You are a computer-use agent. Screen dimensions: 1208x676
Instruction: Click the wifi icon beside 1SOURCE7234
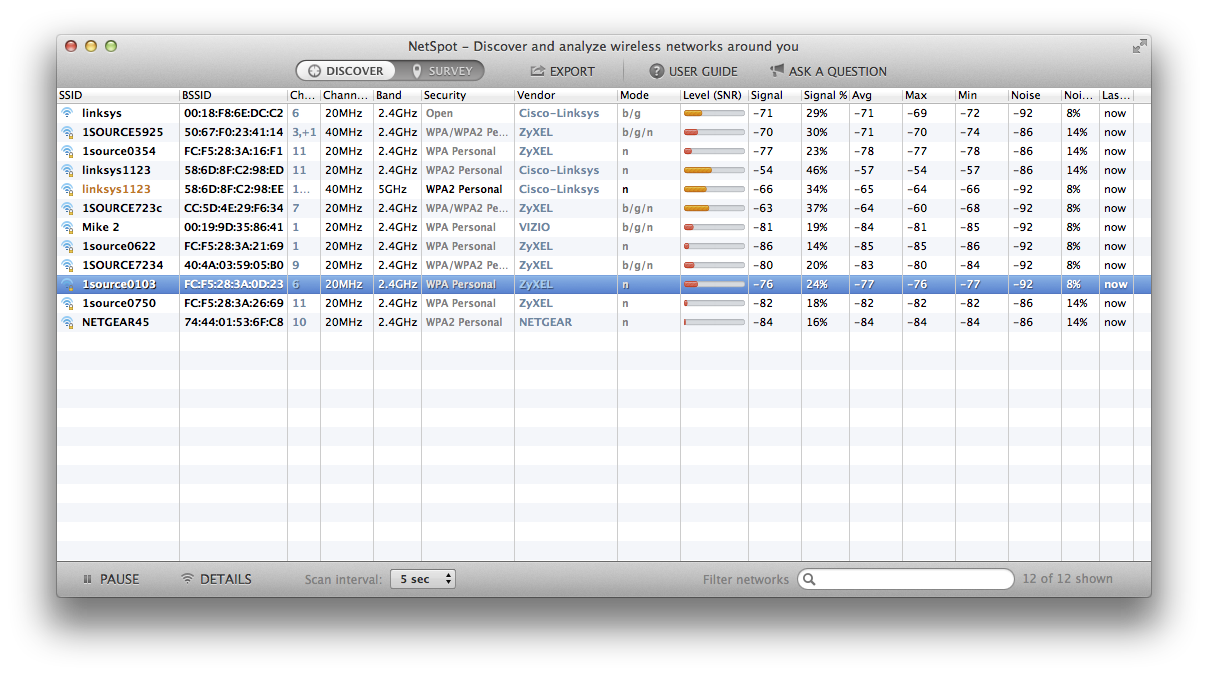(67, 265)
